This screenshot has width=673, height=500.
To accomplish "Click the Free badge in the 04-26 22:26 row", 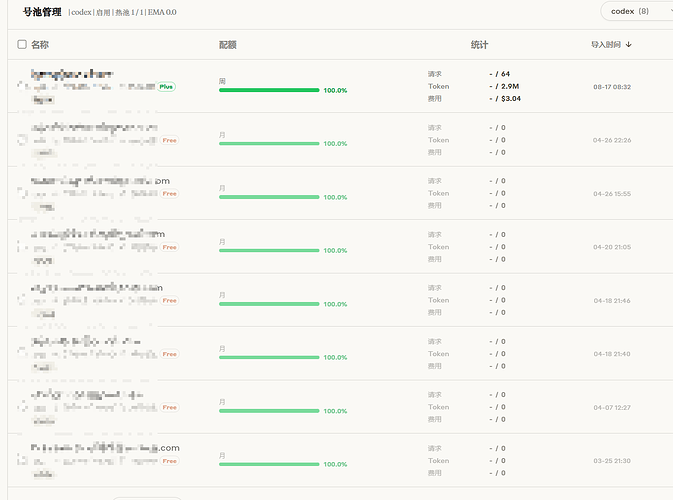I will point(170,140).
